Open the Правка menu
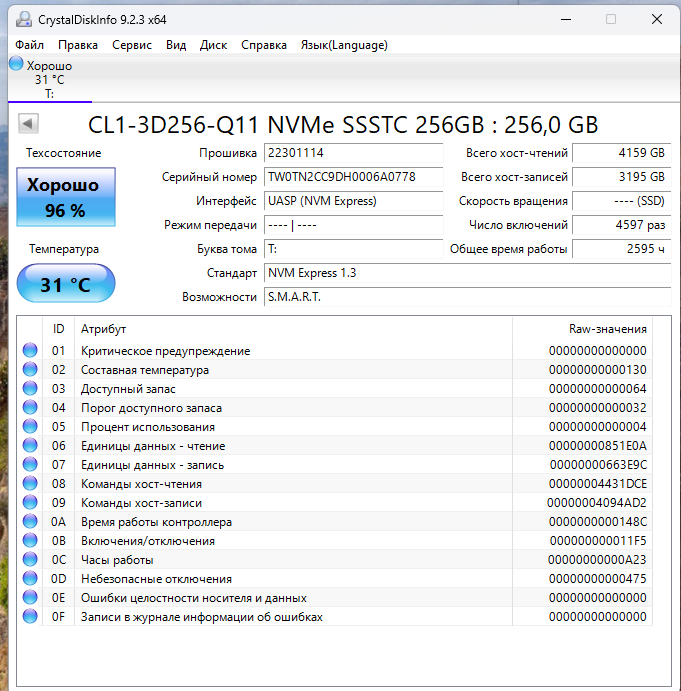681x691 pixels. click(78, 45)
